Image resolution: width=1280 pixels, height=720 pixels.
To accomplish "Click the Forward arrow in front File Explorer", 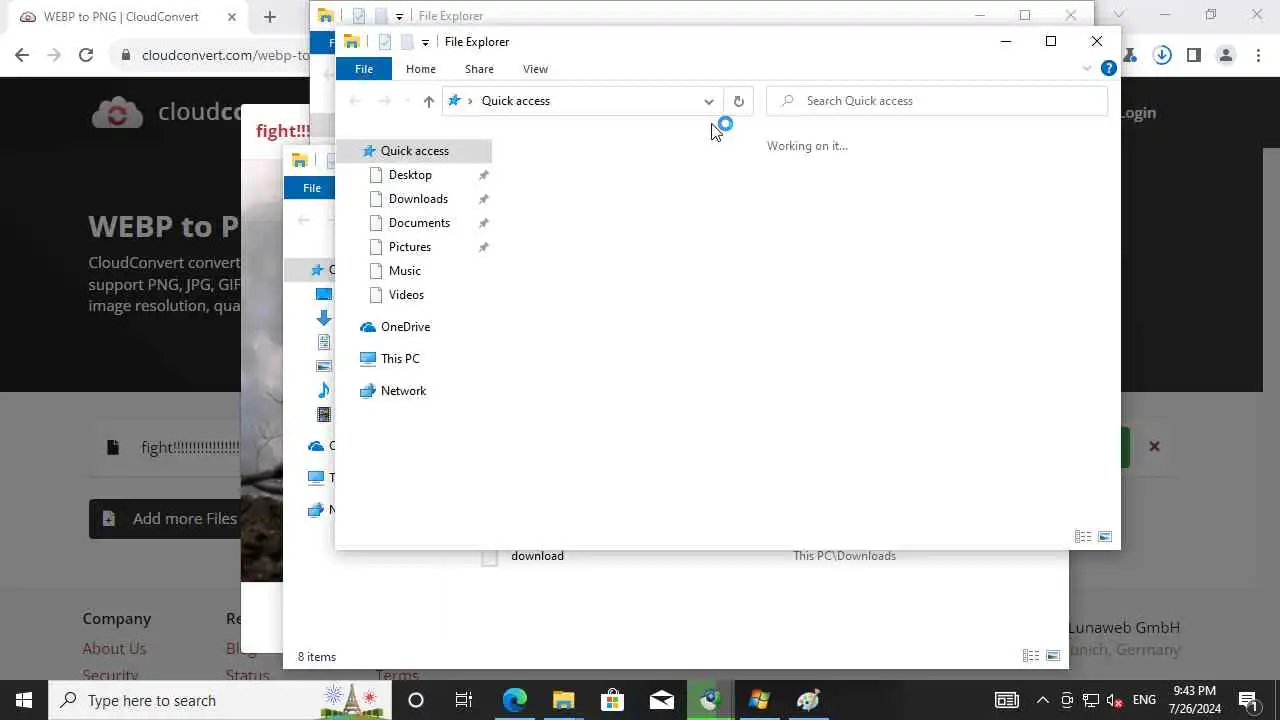I will point(384,101).
